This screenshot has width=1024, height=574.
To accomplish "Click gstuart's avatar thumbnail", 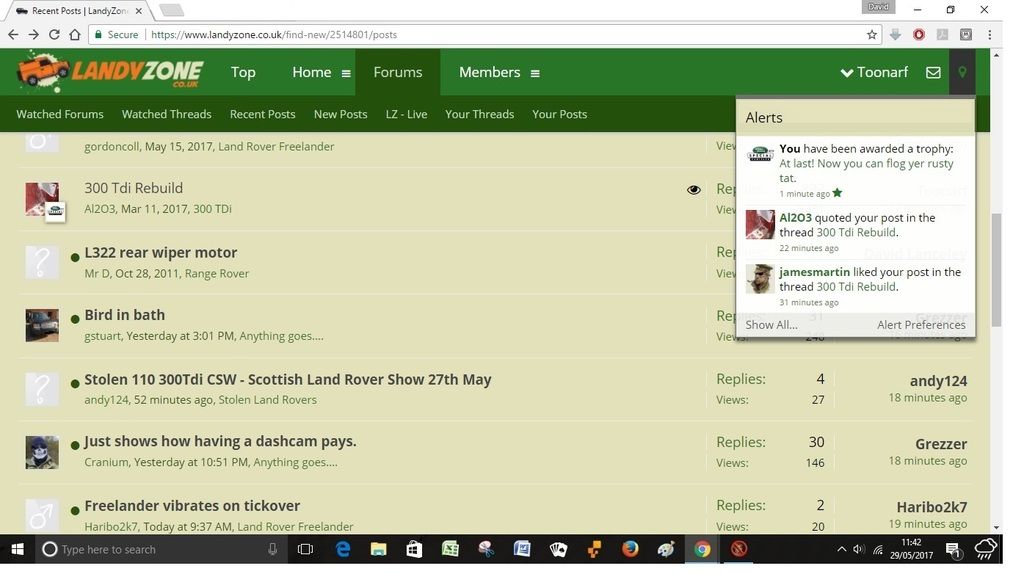I will tap(42, 325).
